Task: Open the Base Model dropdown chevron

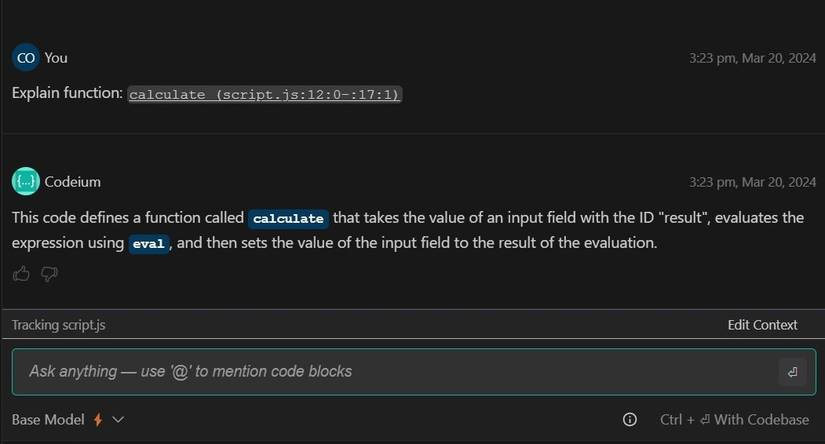Action: point(118,420)
